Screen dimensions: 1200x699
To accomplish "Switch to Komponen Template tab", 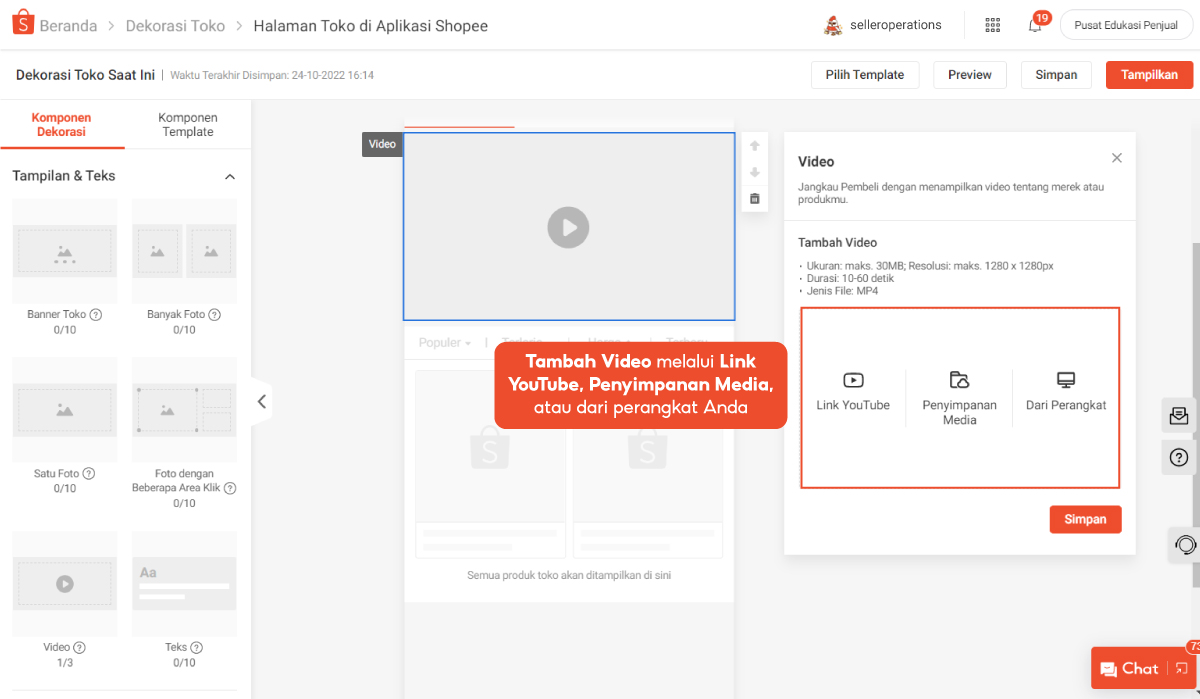I will click(x=188, y=125).
